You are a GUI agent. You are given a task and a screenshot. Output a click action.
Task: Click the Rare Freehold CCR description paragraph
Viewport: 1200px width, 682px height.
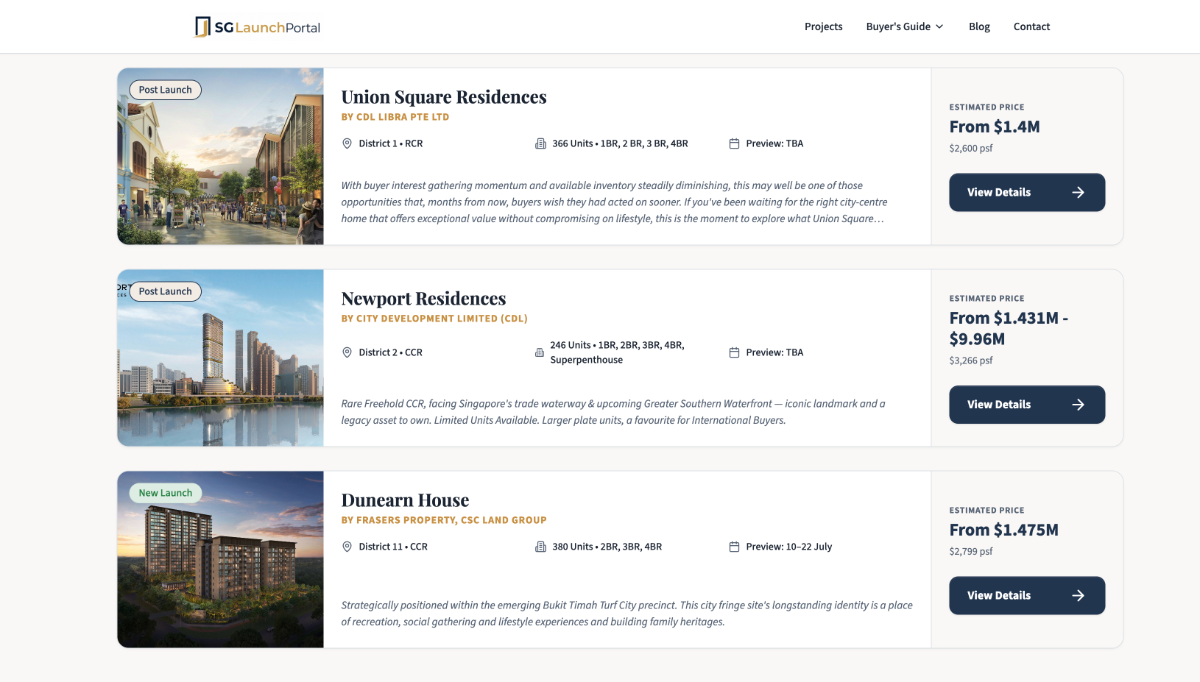(614, 412)
